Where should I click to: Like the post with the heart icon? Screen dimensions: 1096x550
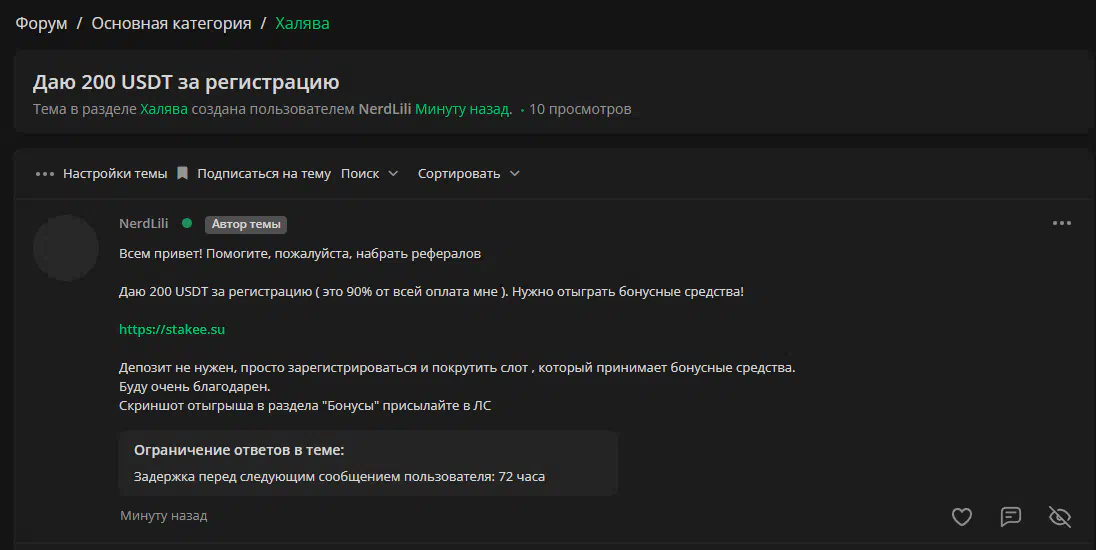(962, 516)
